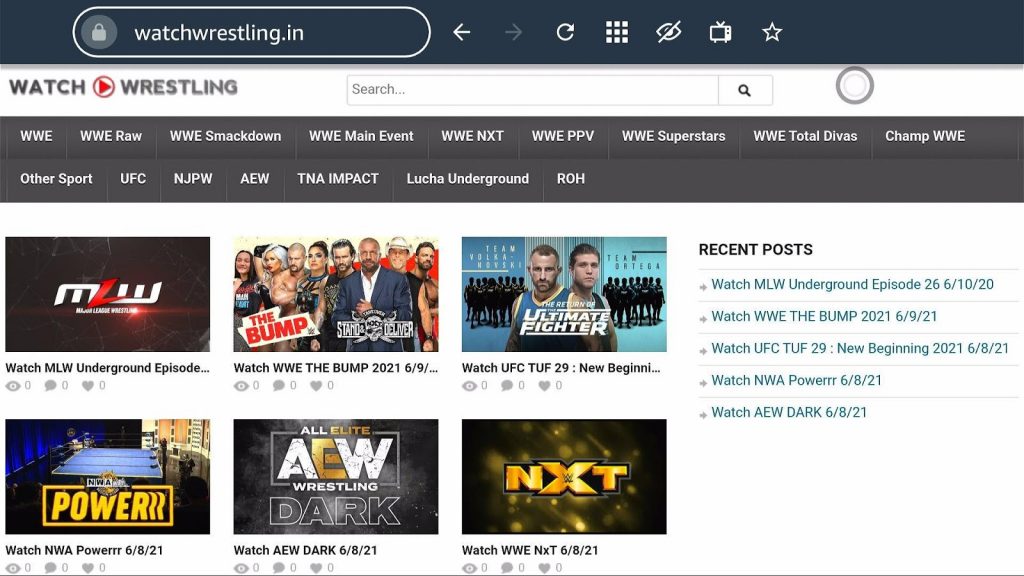
Task: Open recent post Watch NWA Powerrr 6/8/21
Action: click(x=797, y=380)
